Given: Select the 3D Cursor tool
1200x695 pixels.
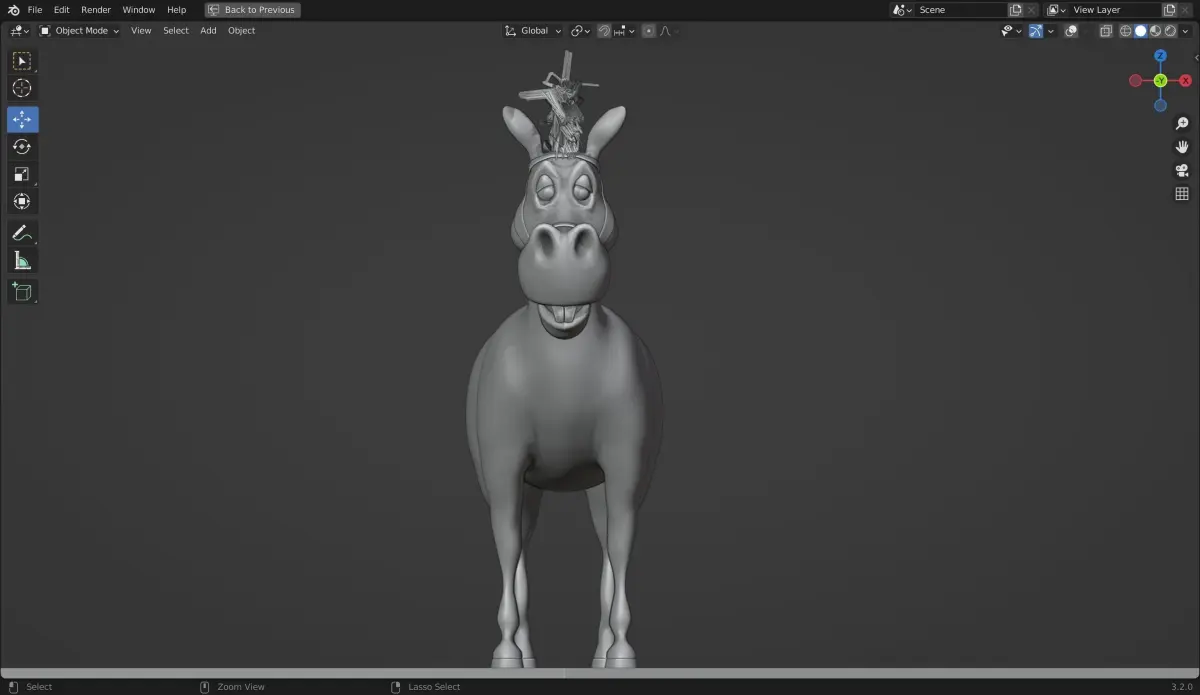Looking at the screenshot, I should click(x=22, y=88).
